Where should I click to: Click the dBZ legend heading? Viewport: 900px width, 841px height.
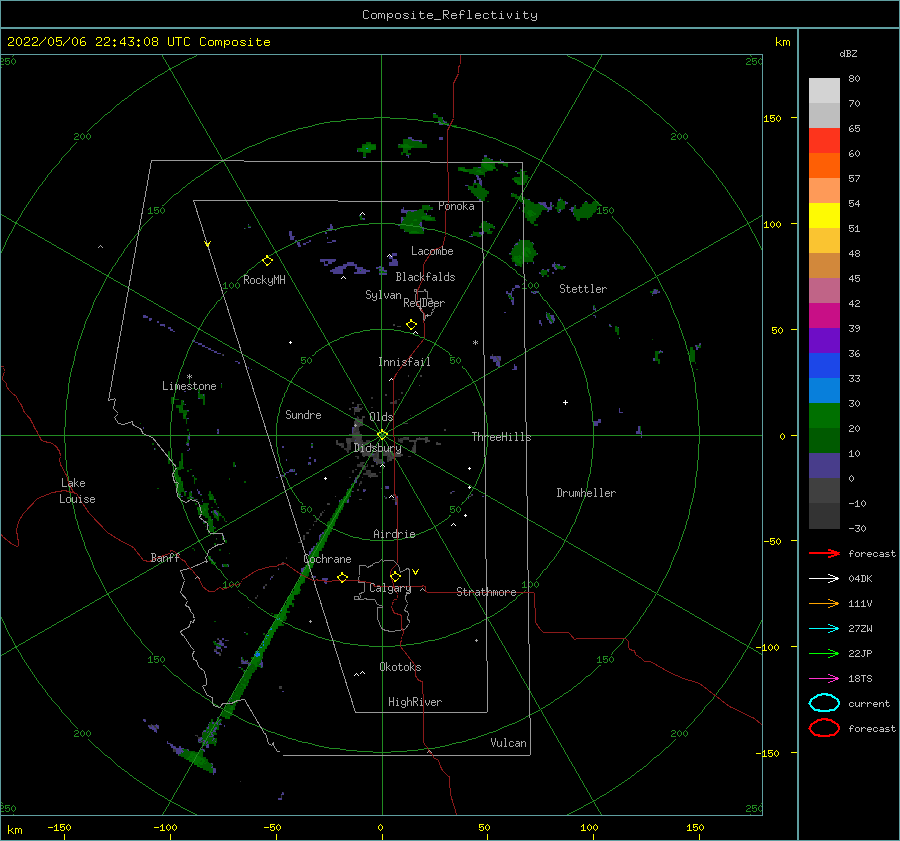coord(848,54)
